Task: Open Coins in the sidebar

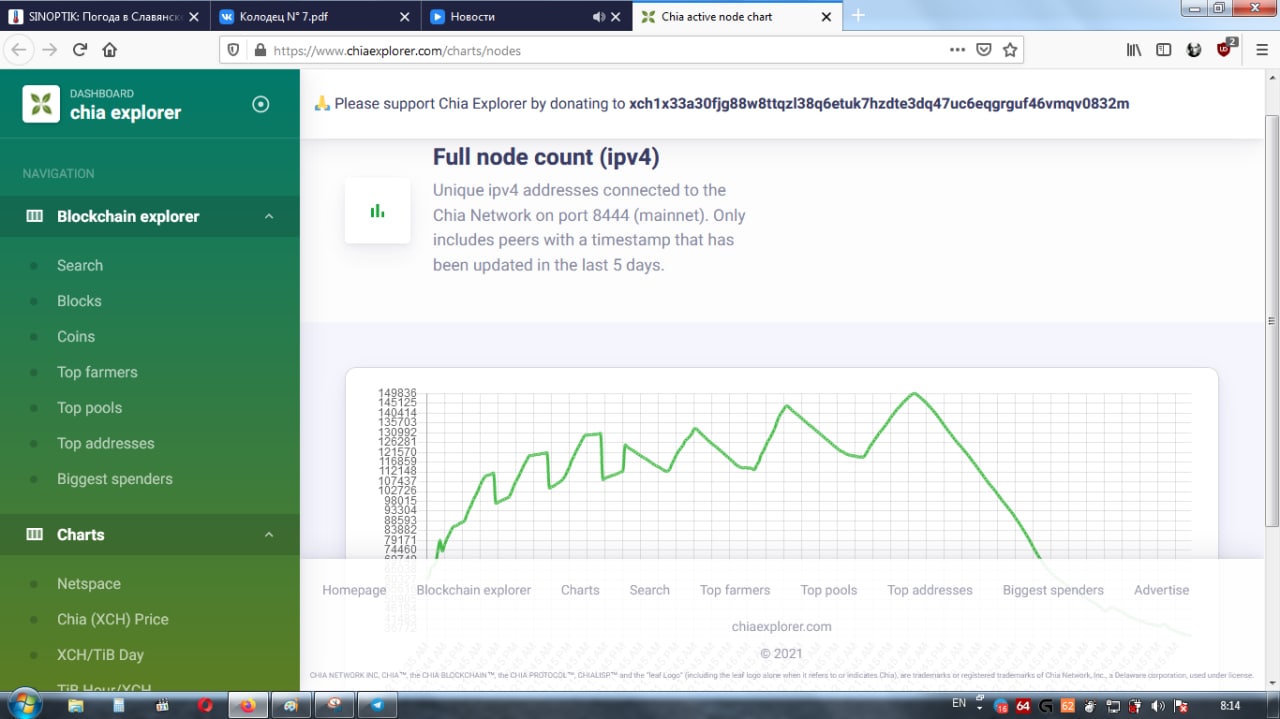Action: (76, 337)
